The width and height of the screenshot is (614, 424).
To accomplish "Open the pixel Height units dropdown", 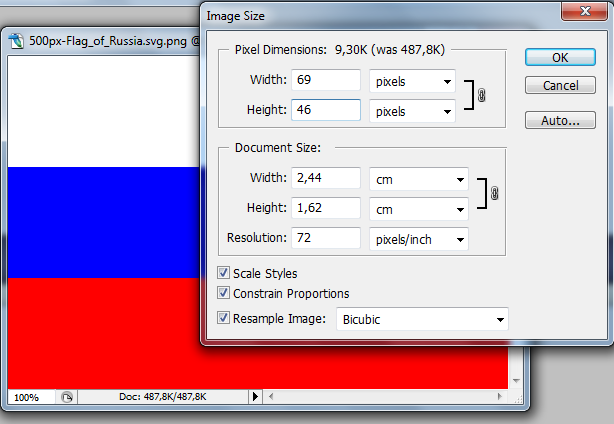I will click(412, 111).
